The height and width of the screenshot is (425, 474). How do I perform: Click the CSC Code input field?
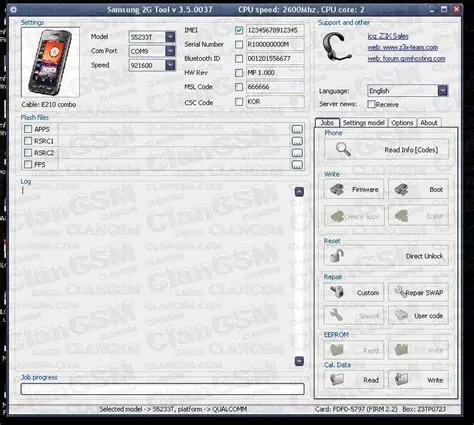coord(275,102)
